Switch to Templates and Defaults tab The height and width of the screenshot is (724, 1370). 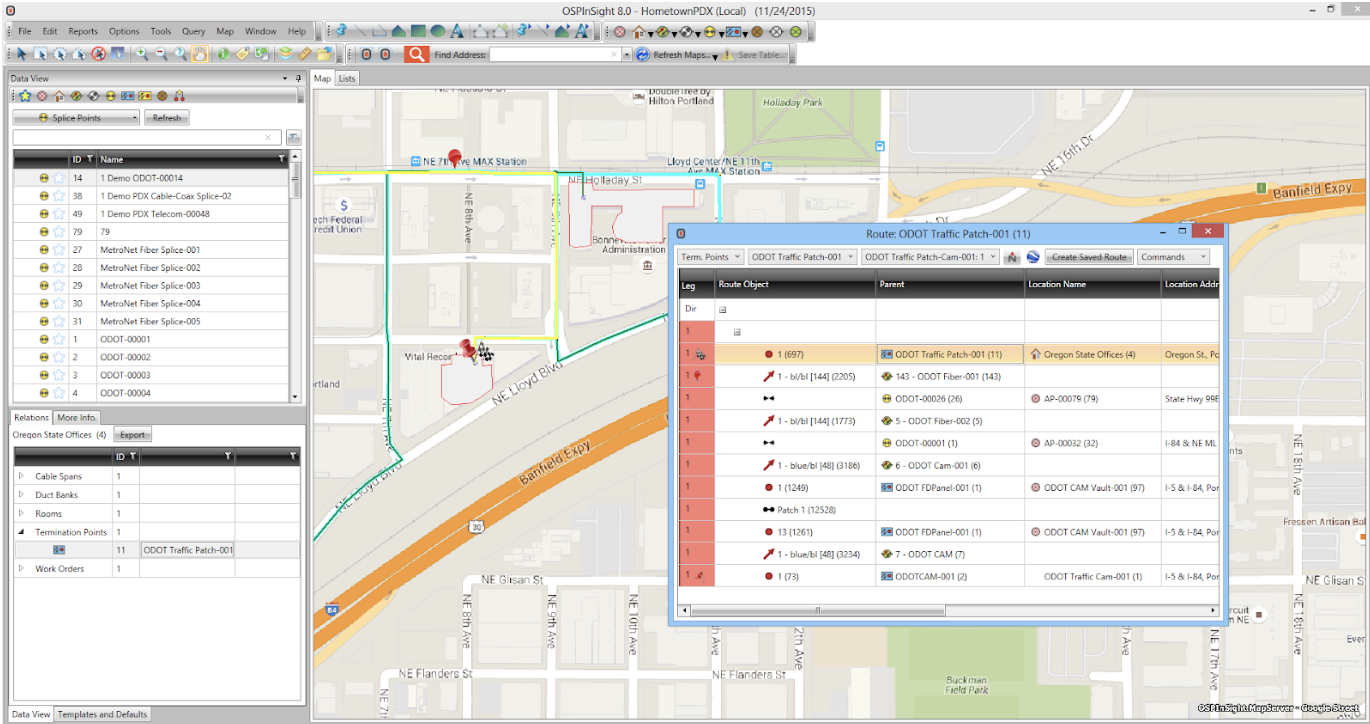pyautogui.click(x=102, y=714)
